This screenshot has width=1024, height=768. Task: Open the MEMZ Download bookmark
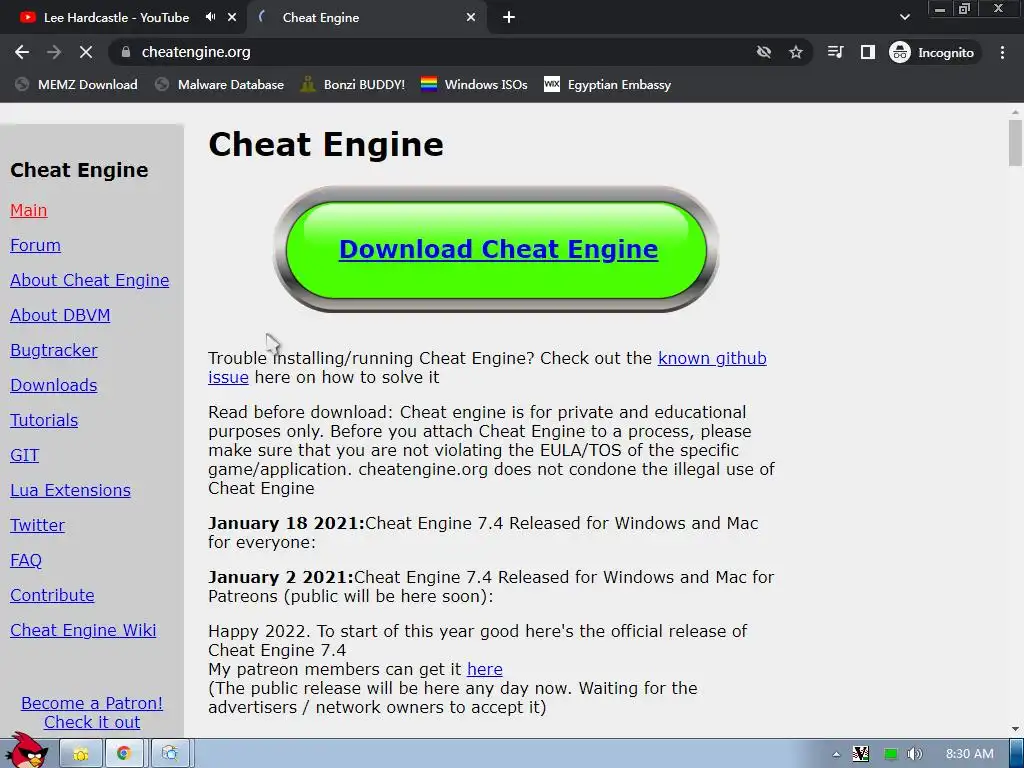click(x=76, y=85)
